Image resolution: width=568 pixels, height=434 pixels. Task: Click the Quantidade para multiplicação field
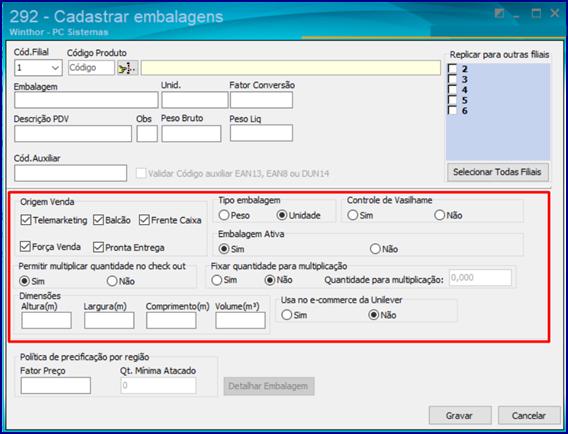(x=480, y=277)
